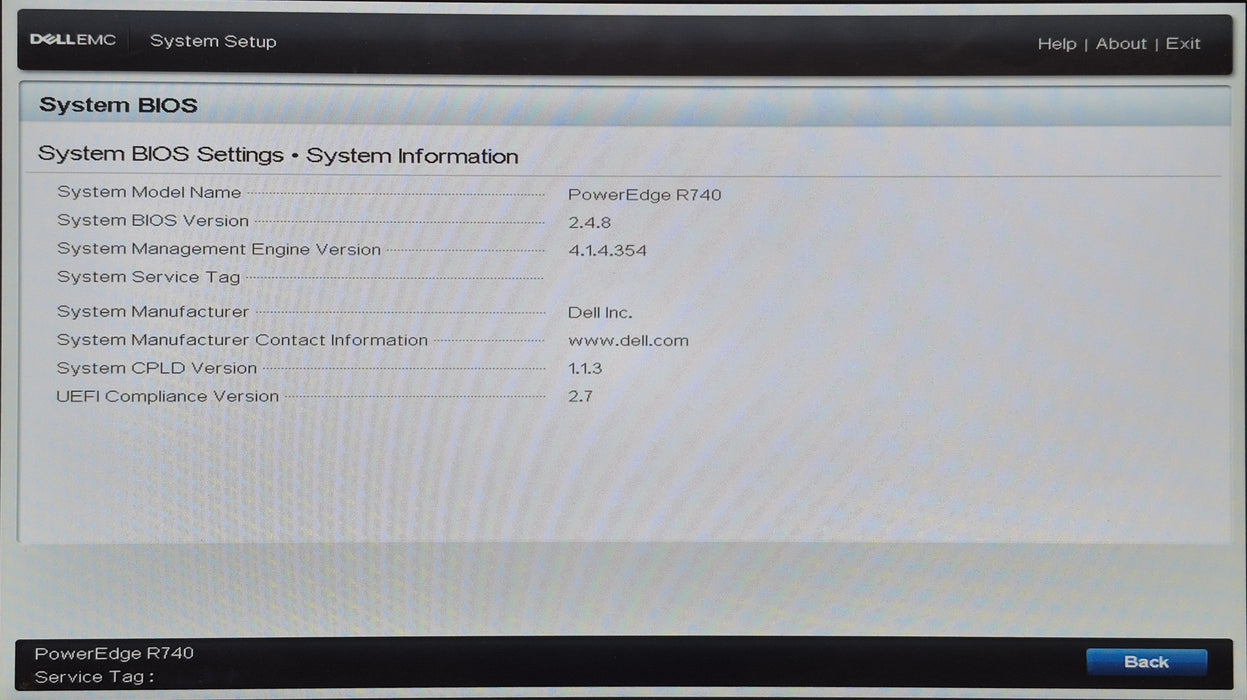Select the System Service Tag entry
This screenshot has height=700, width=1247.
click(x=148, y=277)
